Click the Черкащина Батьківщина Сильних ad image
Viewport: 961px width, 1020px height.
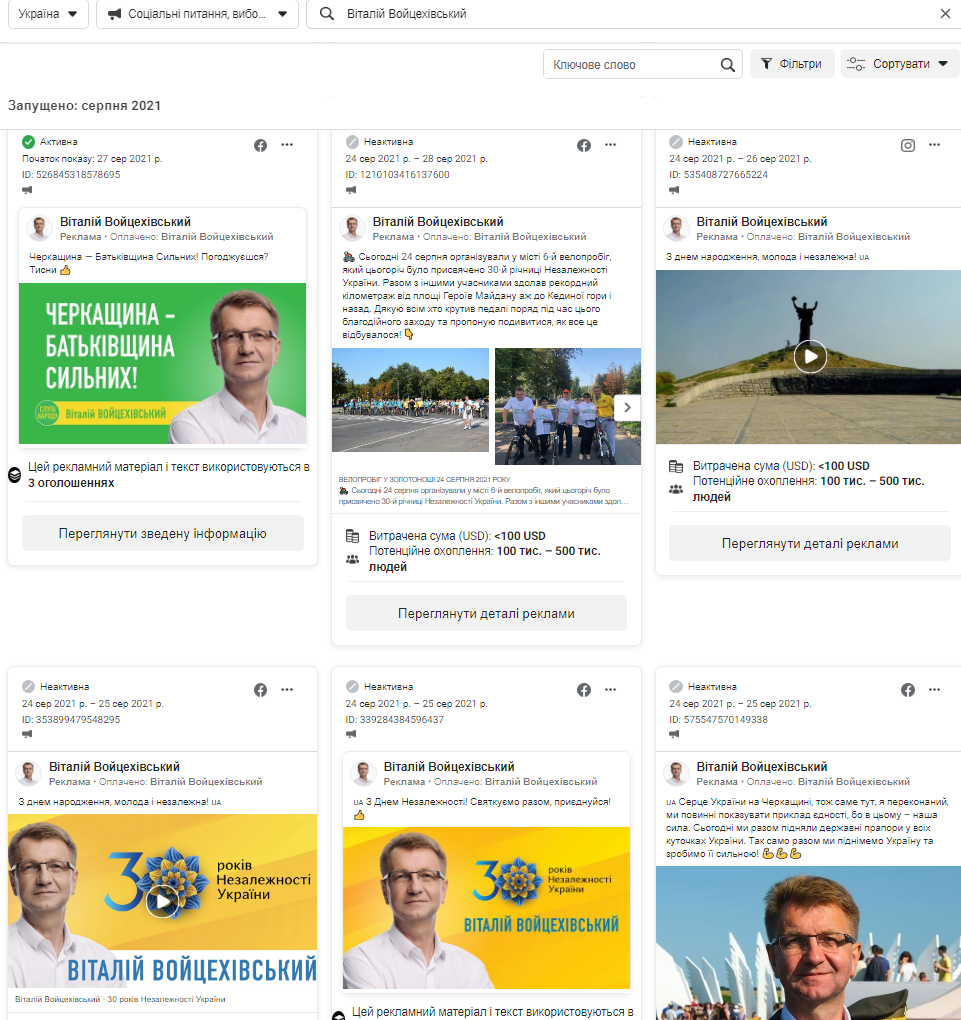coord(162,363)
